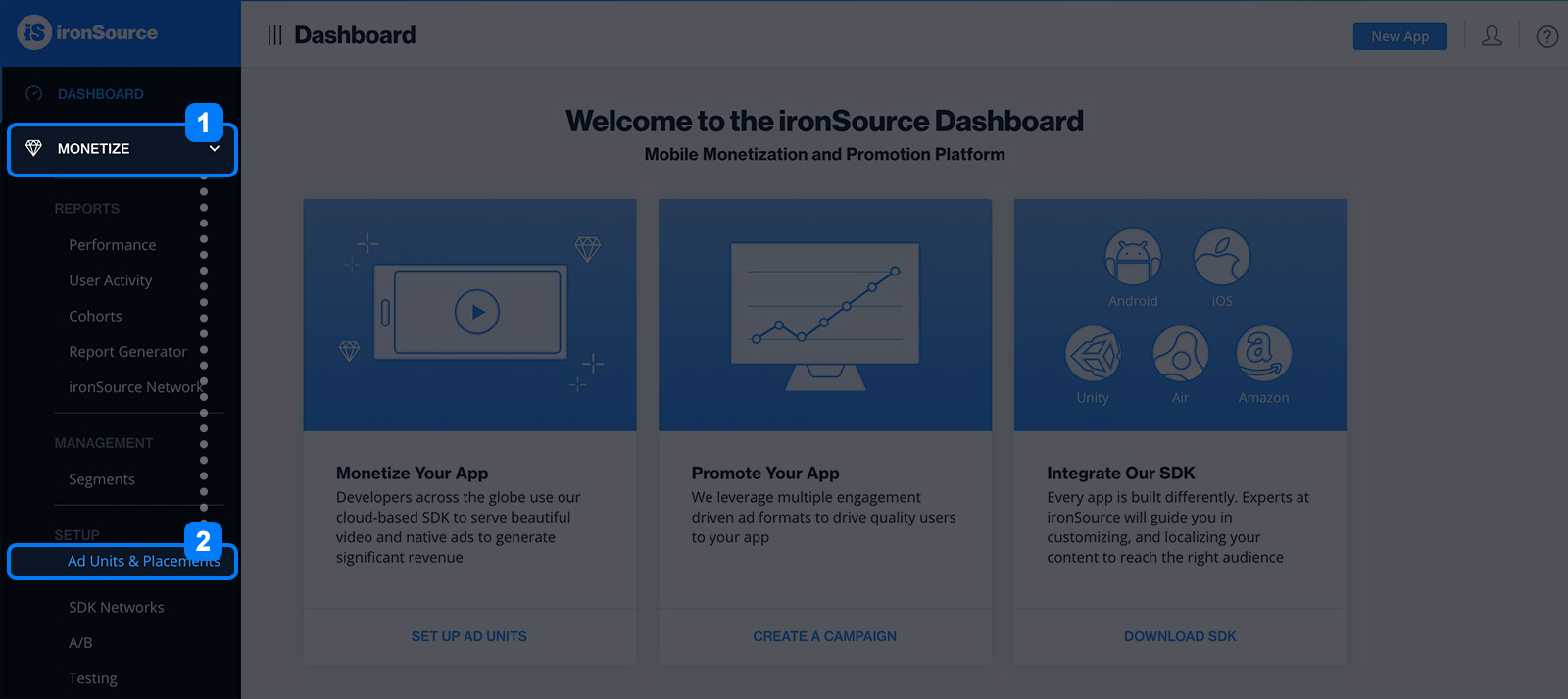Click the Monetize Your App heading
1568x699 pixels.
pos(412,474)
